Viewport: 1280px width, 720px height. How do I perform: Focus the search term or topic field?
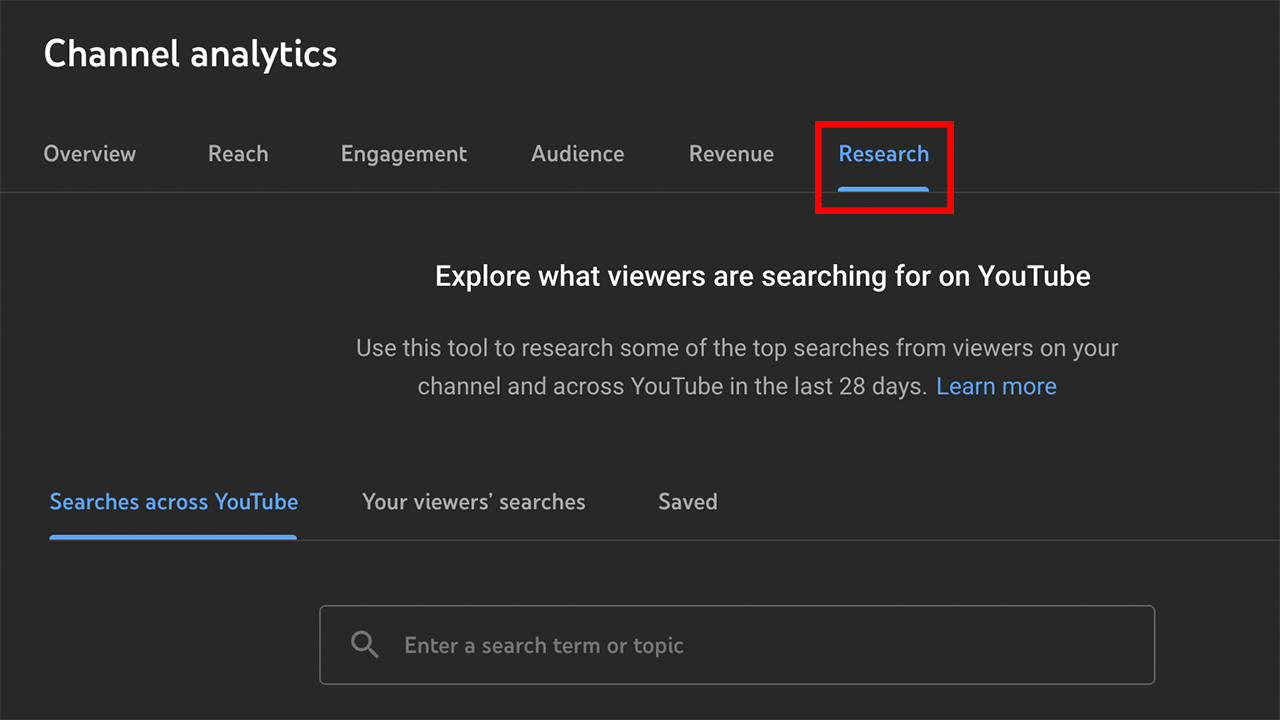(737, 645)
